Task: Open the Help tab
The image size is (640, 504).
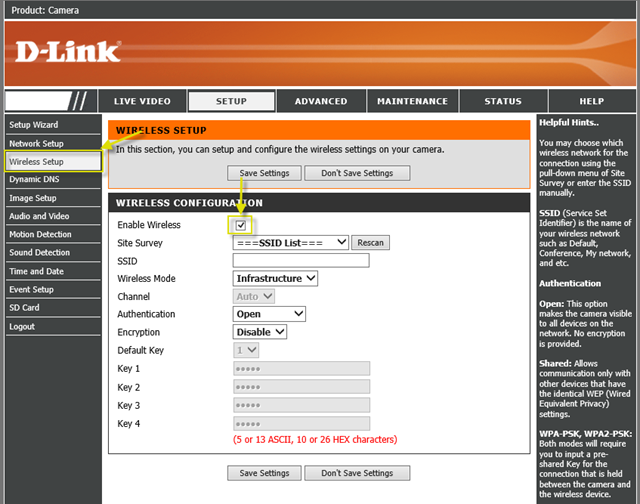Action: coord(591,101)
